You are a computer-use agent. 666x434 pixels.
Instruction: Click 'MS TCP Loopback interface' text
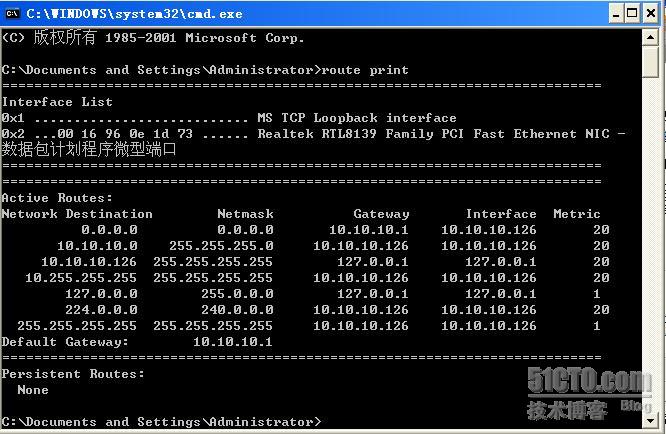(357, 118)
